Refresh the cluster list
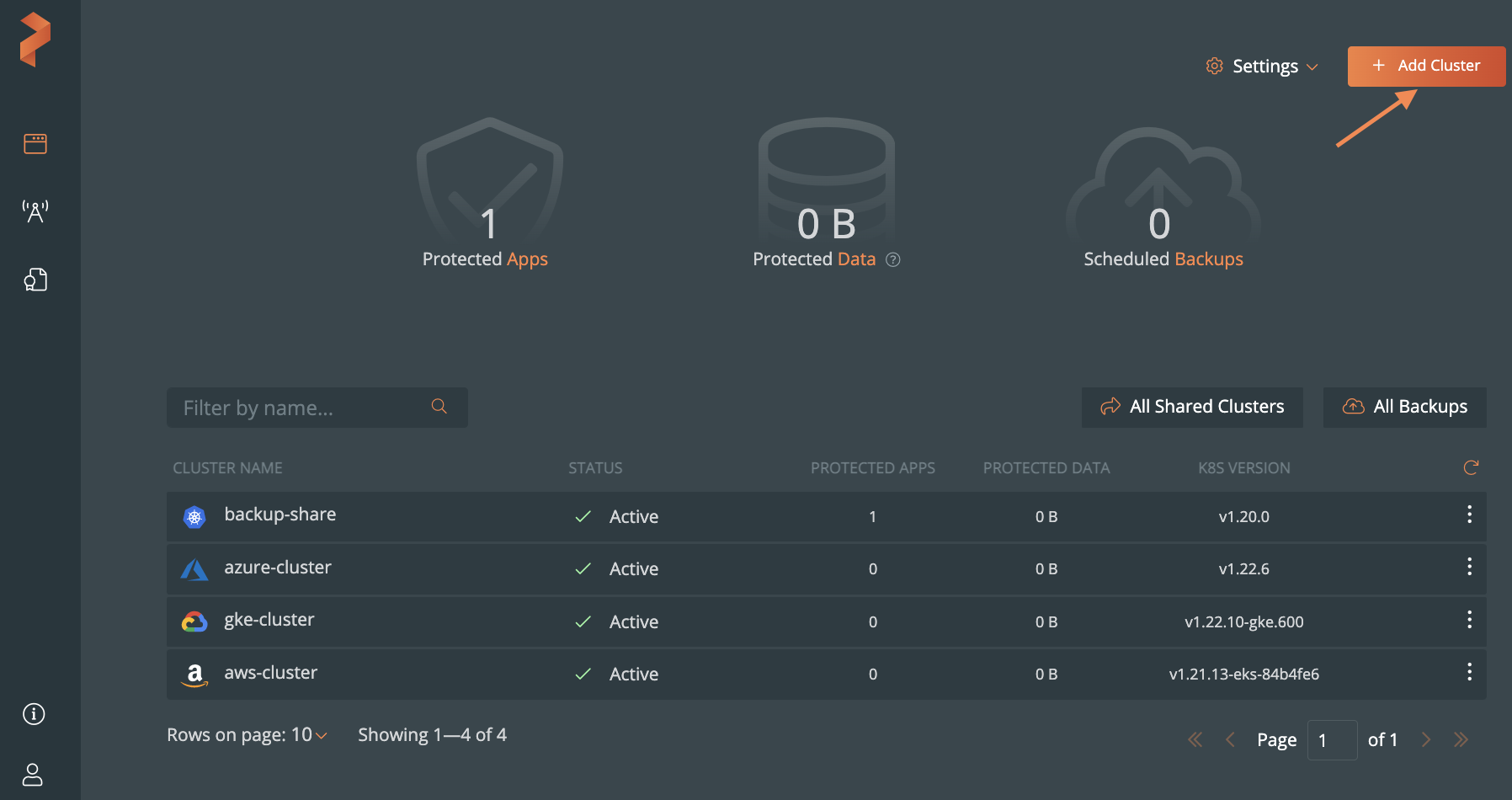This screenshot has height=800, width=1512. [1471, 468]
